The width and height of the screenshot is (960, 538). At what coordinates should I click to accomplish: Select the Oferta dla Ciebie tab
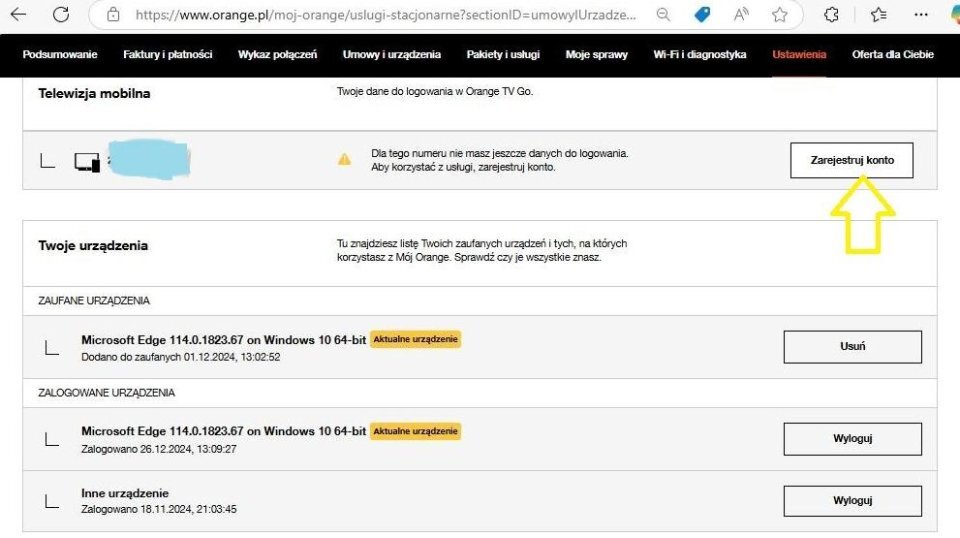[893, 54]
